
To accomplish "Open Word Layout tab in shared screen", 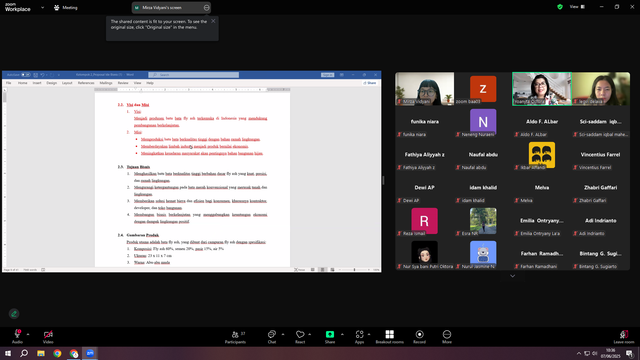I will 67,83.
